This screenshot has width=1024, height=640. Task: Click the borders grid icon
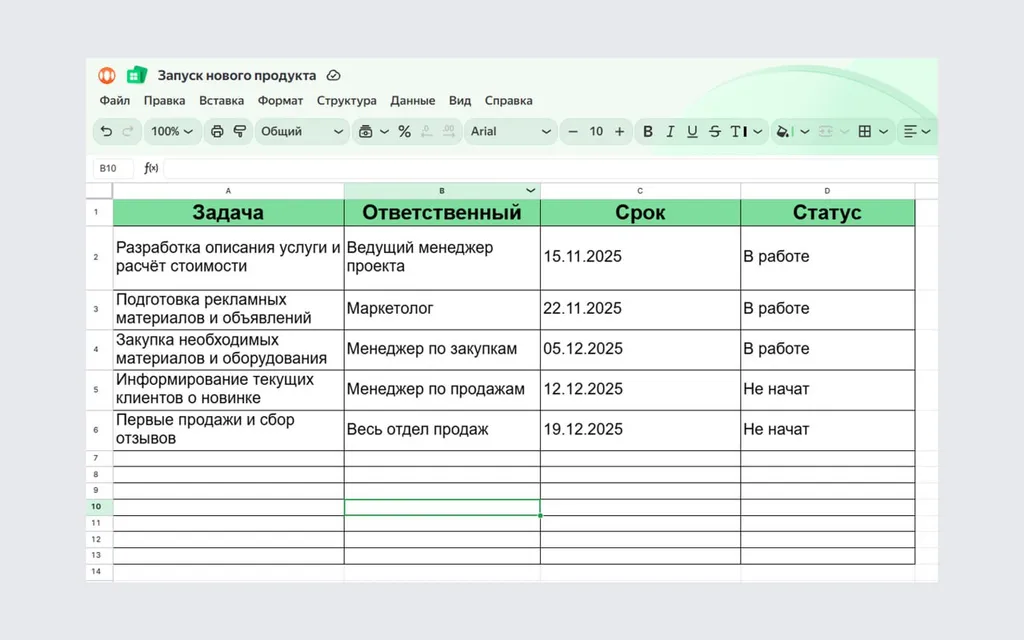[865, 131]
